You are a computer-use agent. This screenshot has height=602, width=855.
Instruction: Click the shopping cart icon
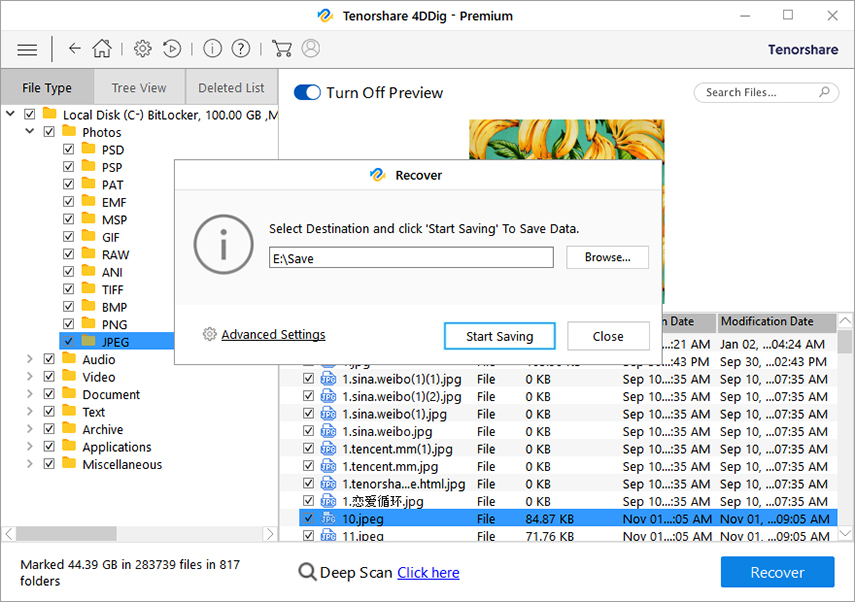coord(281,49)
